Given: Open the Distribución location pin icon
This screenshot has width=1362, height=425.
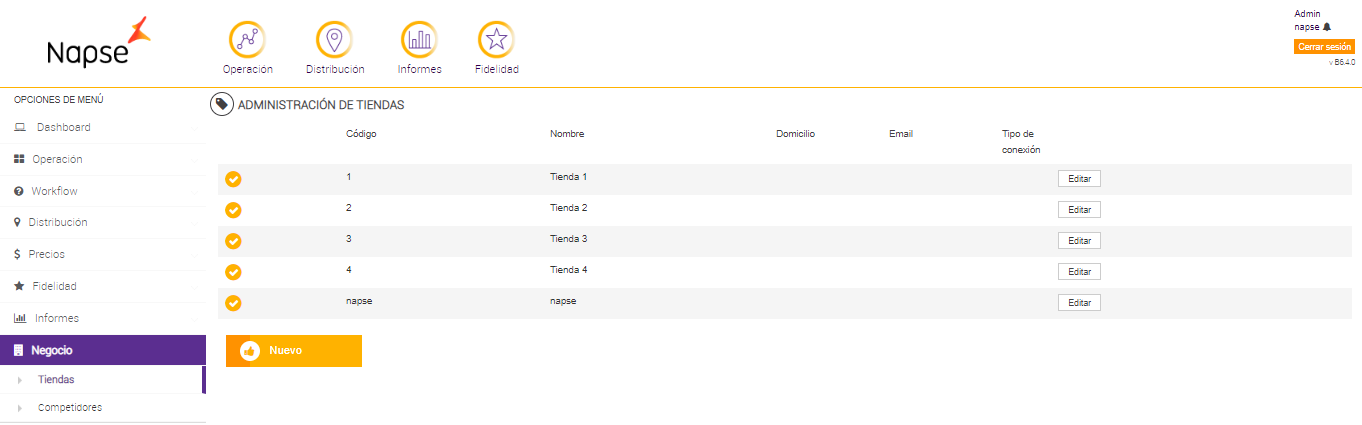Looking at the screenshot, I should pyautogui.click(x=334, y=40).
